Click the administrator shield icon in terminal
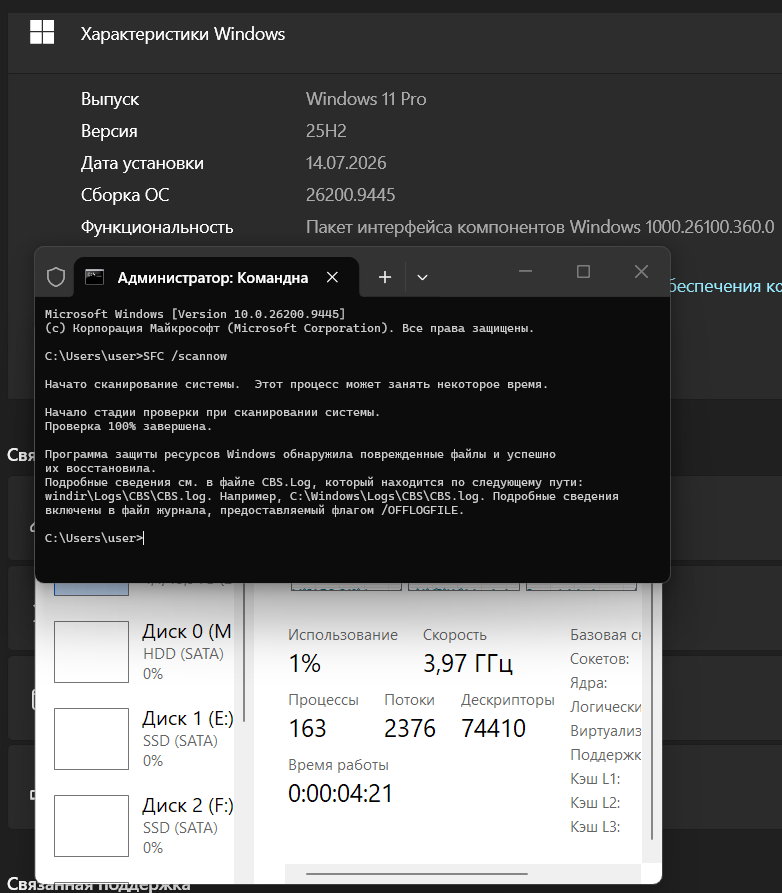The image size is (782, 893). pos(56,277)
